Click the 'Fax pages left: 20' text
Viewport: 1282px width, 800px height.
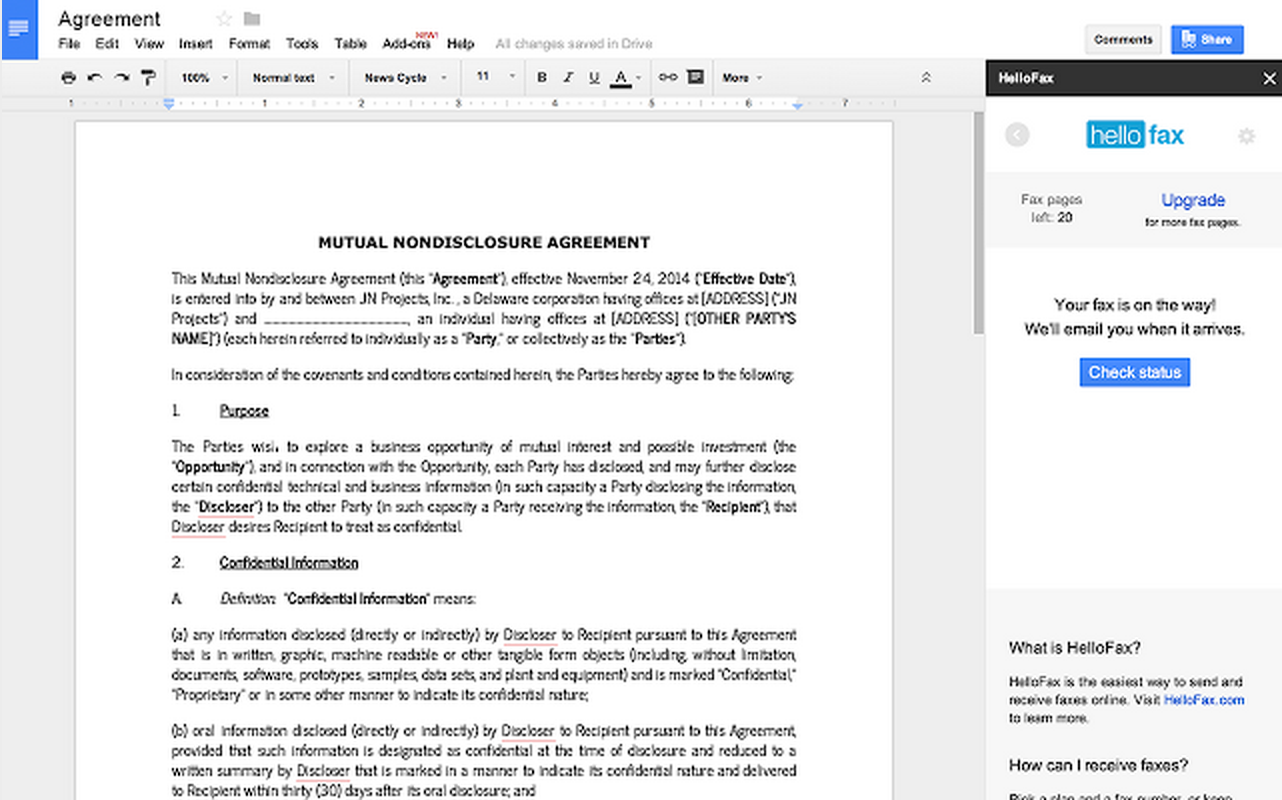pos(1051,208)
